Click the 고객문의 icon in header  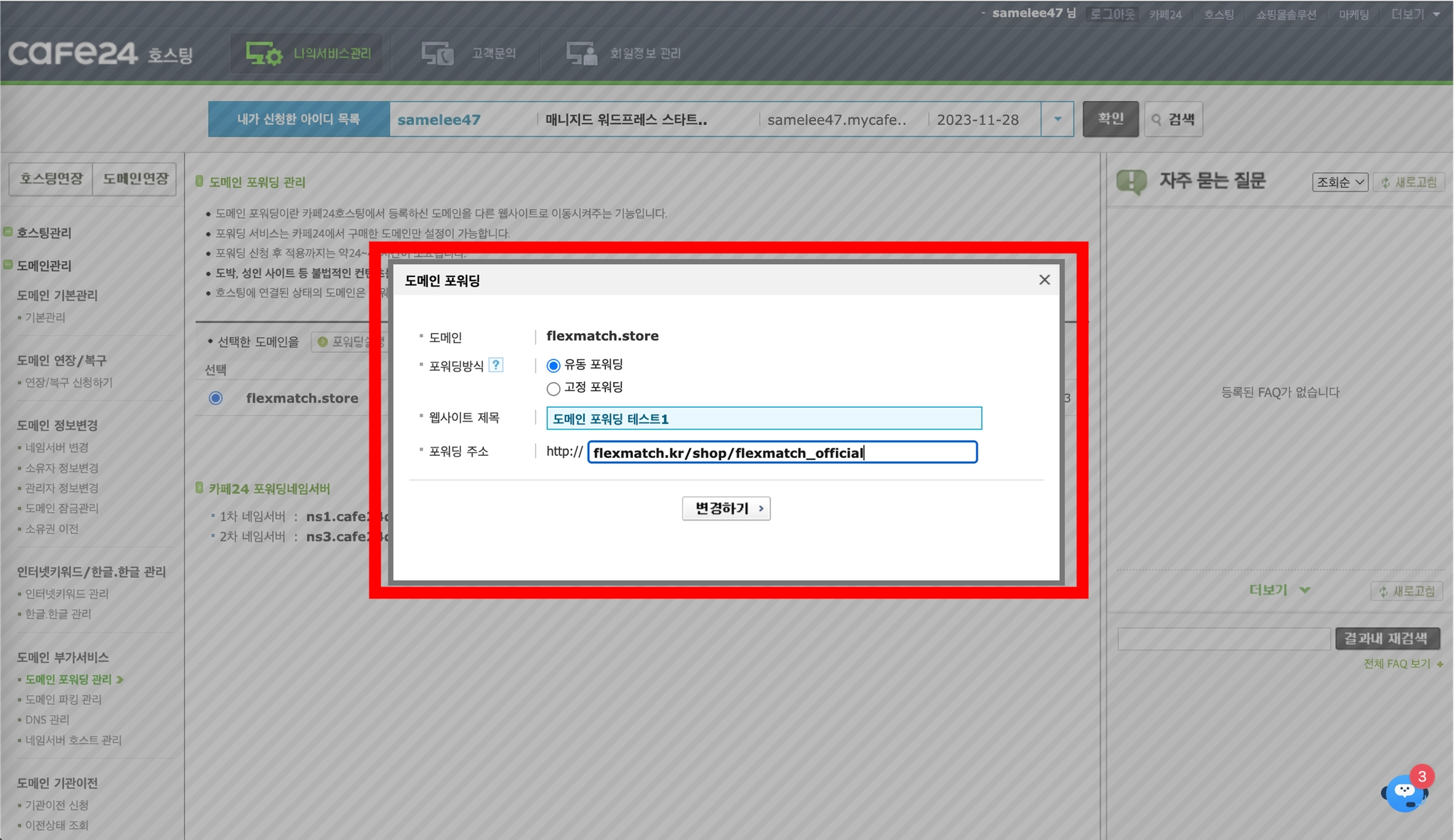point(437,53)
